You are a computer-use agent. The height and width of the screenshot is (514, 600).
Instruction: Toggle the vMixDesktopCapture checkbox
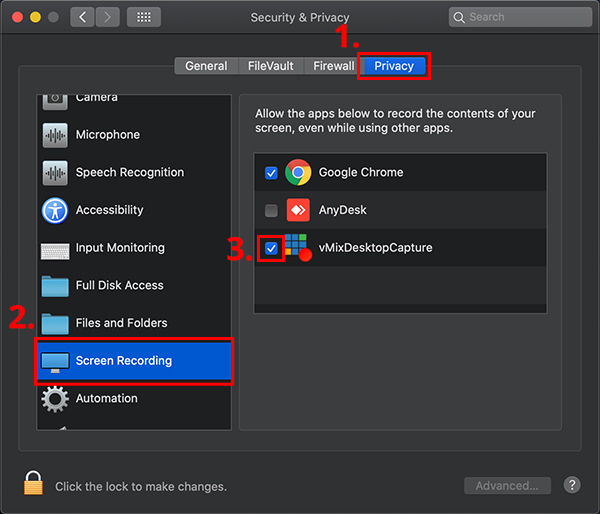coord(271,248)
